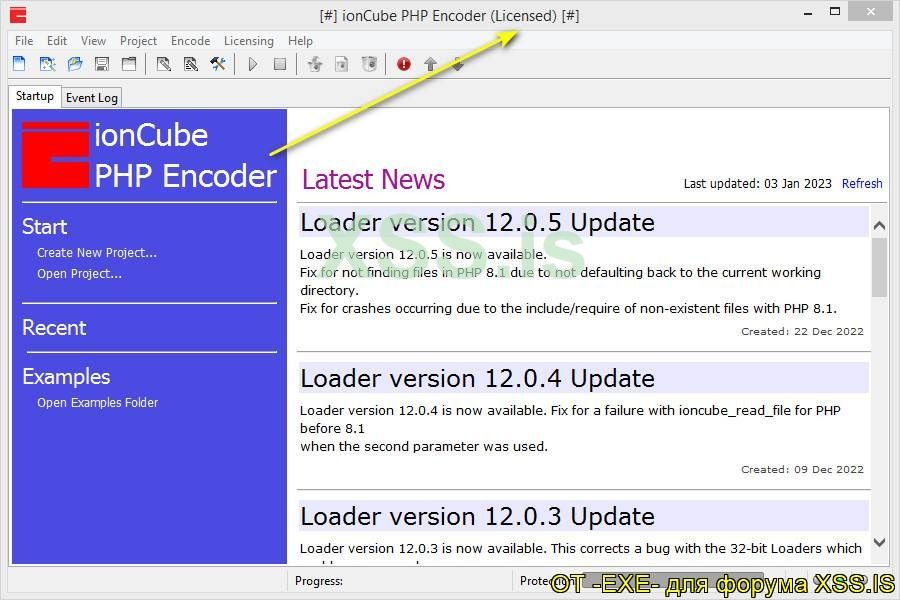The image size is (900, 600).
Task: Click the New Project Wizard icon with wand
Action: click(47, 64)
